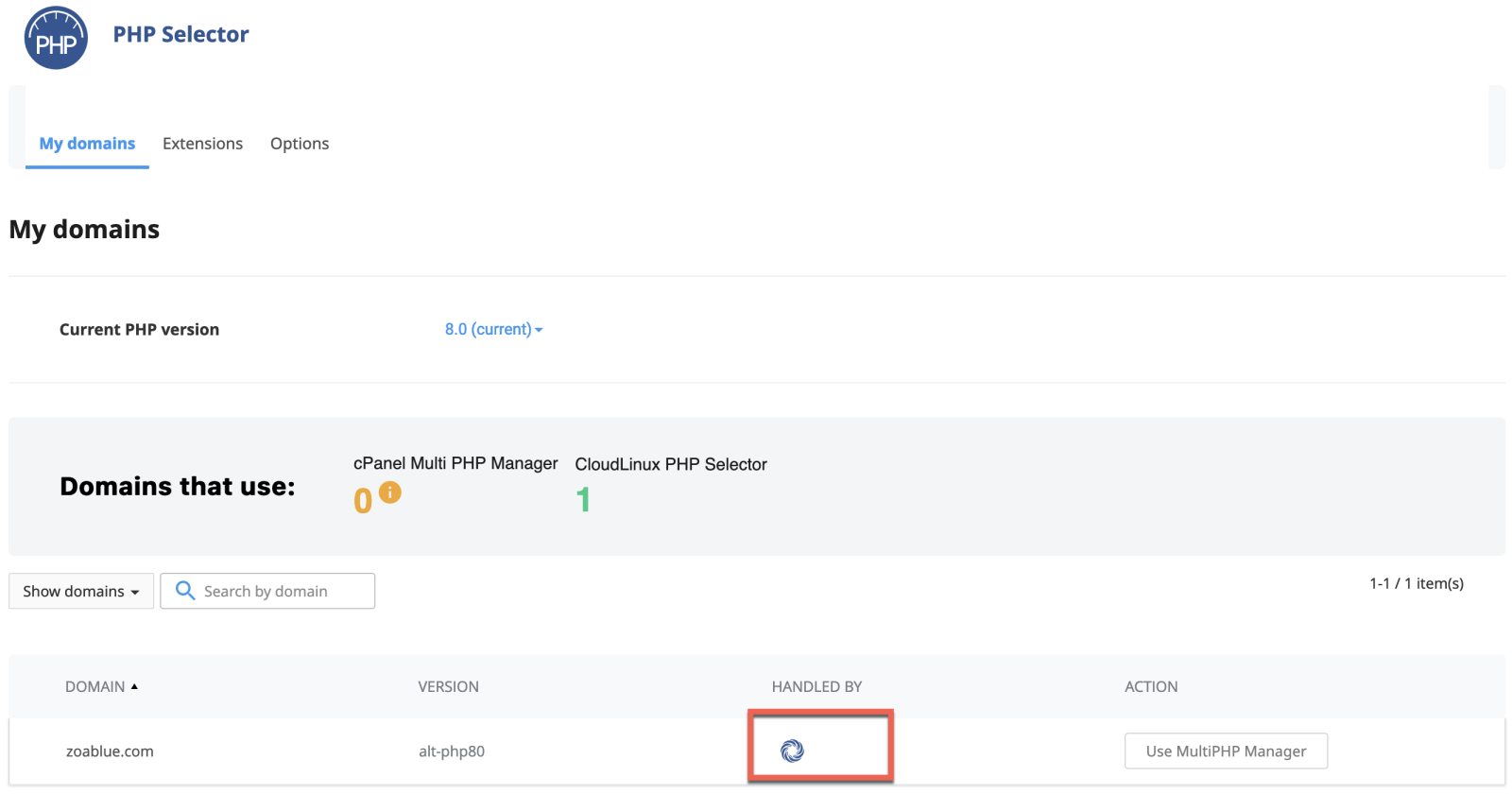Click the orange cPanel Multi PHP count
Viewport: 1512px width, 794px height.
point(363,500)
